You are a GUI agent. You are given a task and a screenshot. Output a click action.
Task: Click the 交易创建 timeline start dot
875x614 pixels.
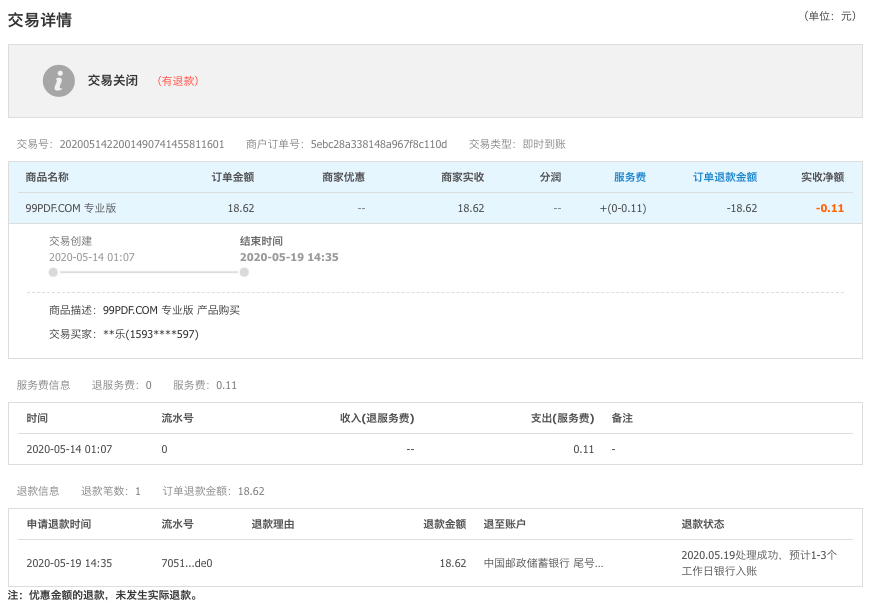(x=53, y=272)
